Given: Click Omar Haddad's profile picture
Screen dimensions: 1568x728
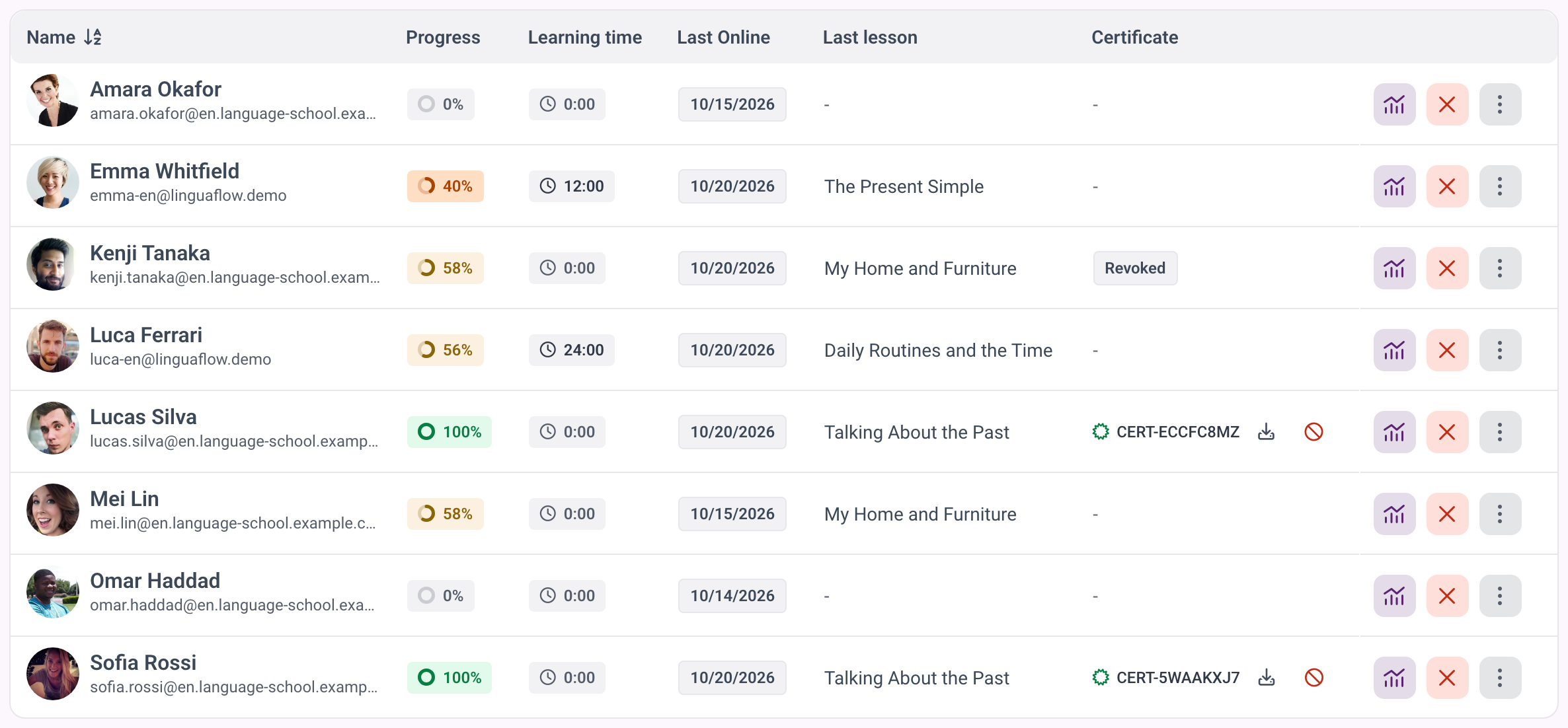Looking at the screenshot, I should 53,592.
